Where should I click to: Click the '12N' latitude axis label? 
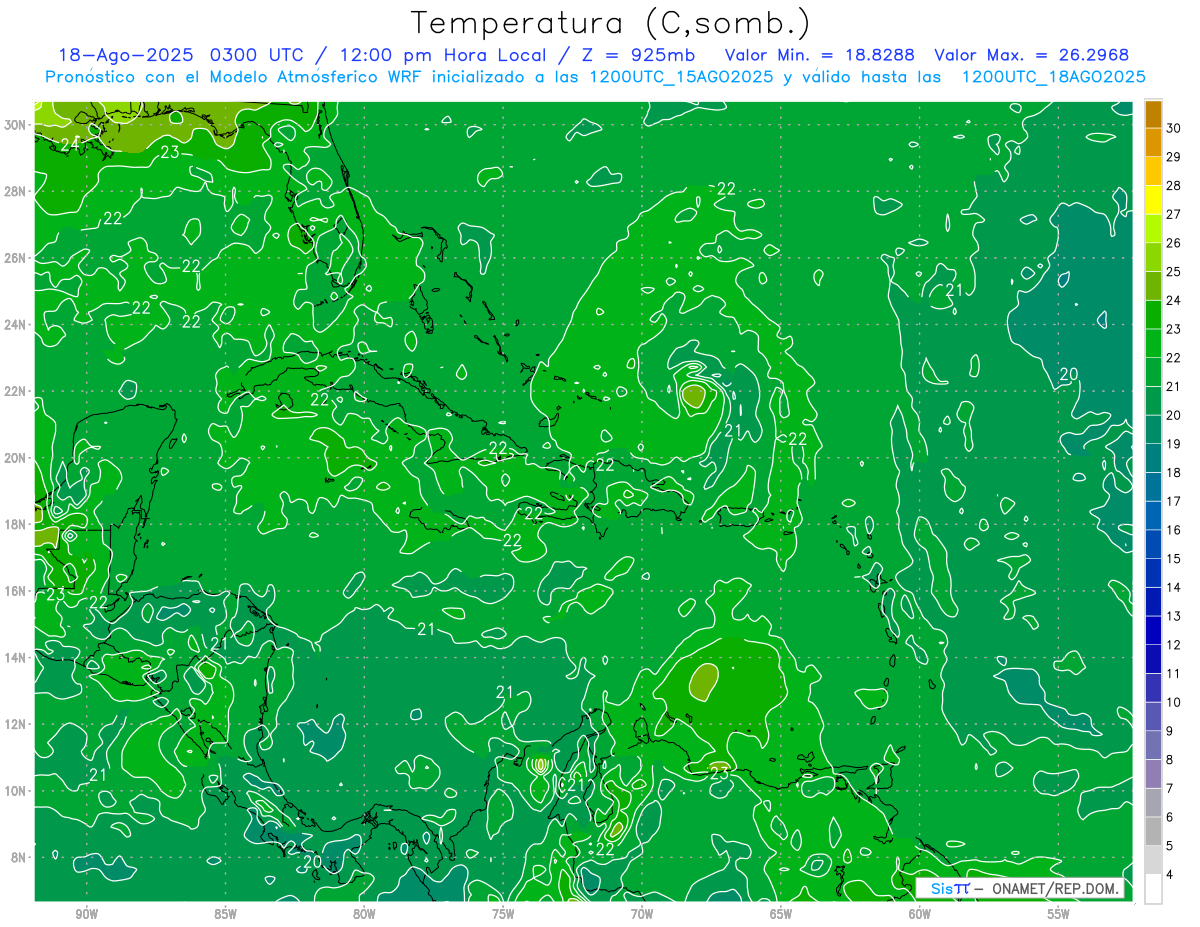[16, 724]
